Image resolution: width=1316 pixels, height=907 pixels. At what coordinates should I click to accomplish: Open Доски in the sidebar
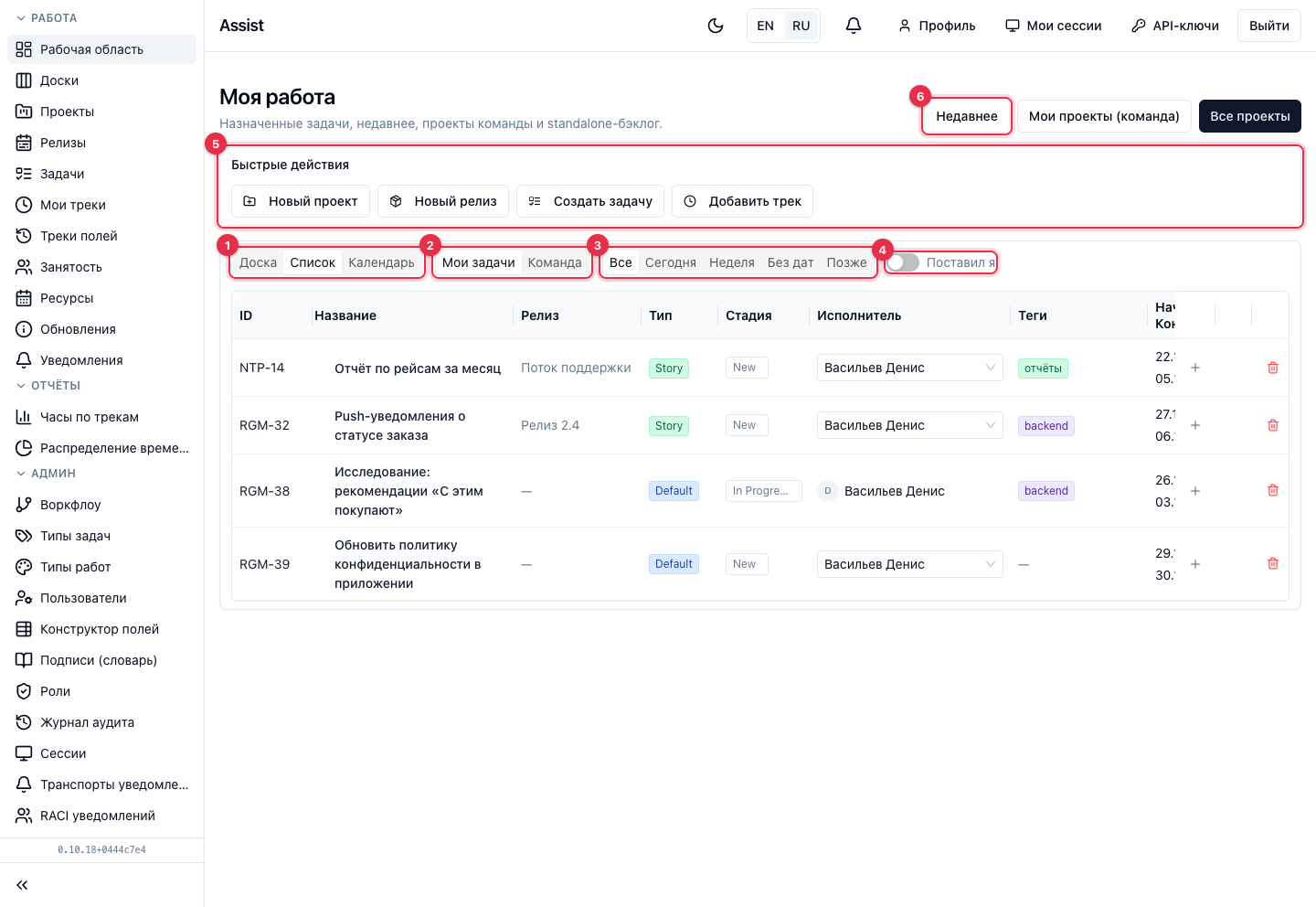(x=101, y=80)
